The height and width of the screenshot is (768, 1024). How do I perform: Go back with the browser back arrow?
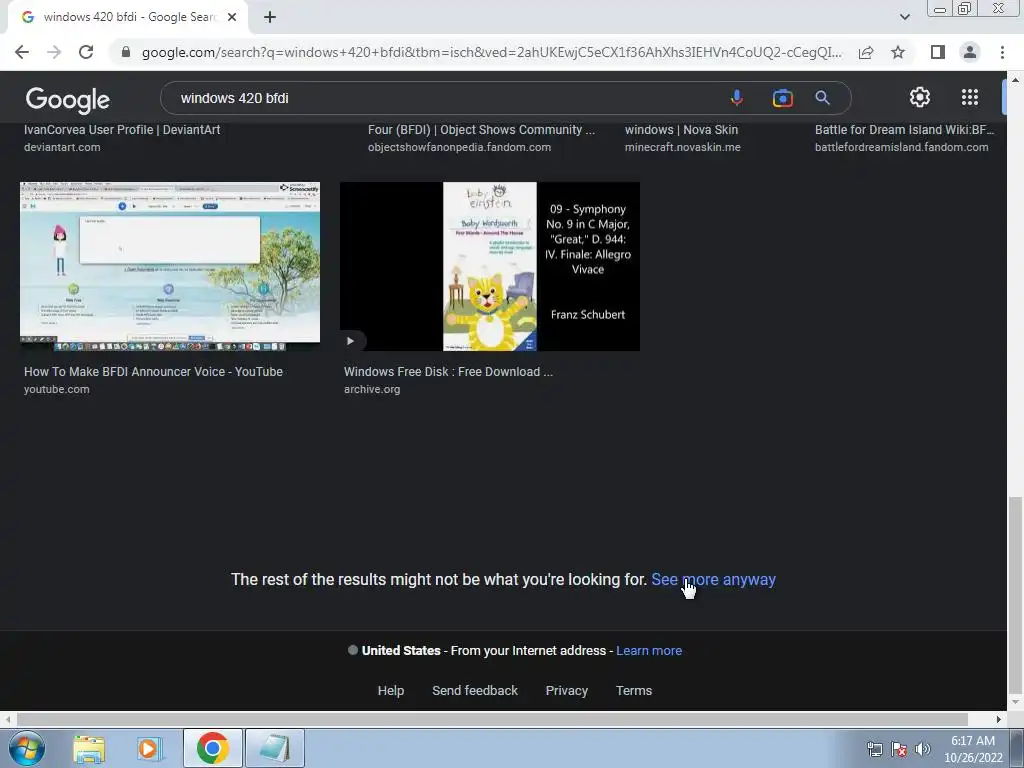(x=22, y=52)
